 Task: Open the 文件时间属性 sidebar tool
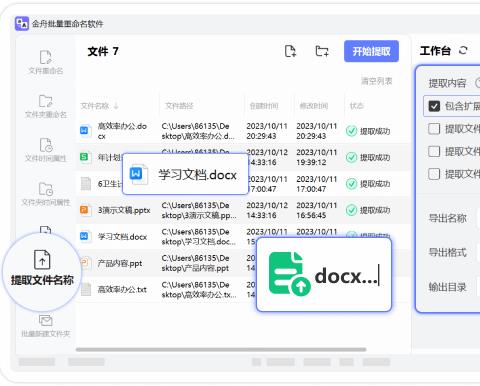tap(46, 150)
